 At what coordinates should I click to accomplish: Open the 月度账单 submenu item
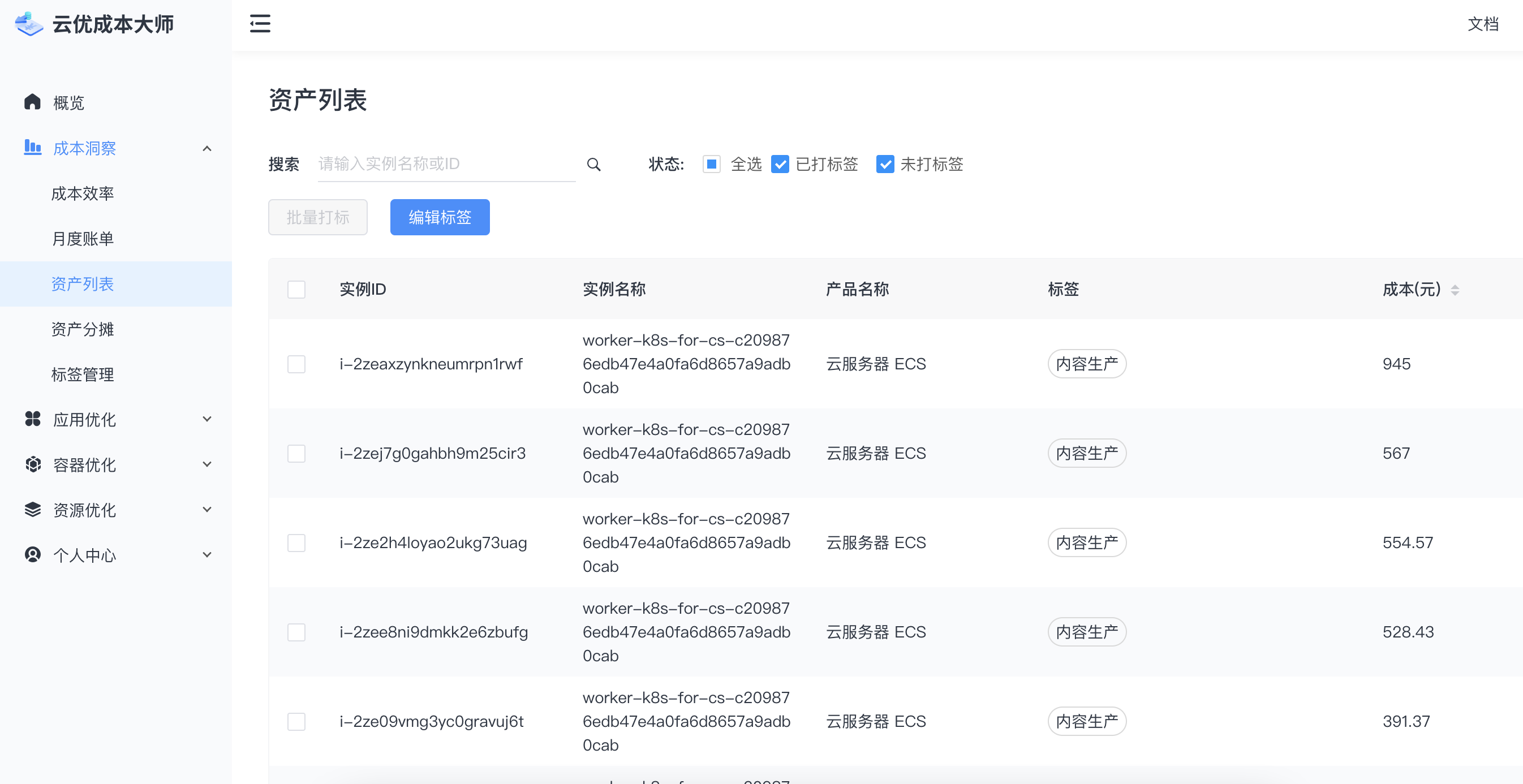pyautogui.click(x=116, y=239)
